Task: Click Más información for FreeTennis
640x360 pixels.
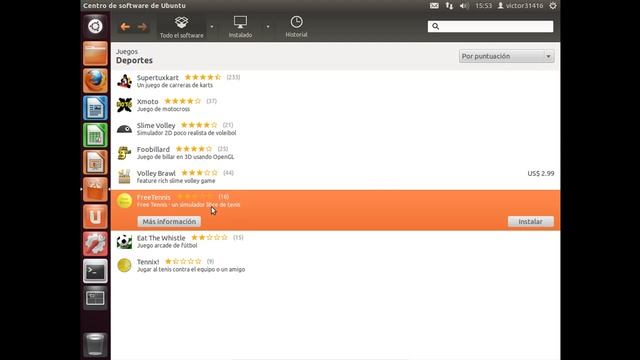Action: pos(169,222)
